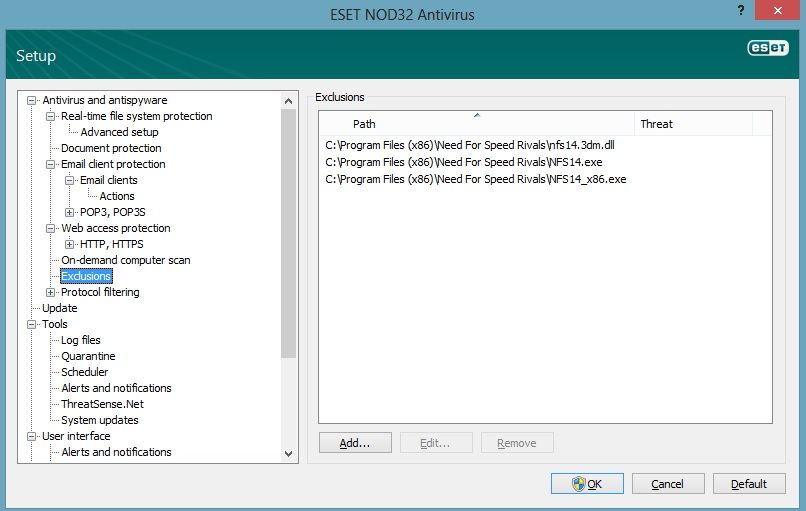Expand the HTTP, HTTPS node
Viewport: 806px width, 511px height.
click(69, 244)
